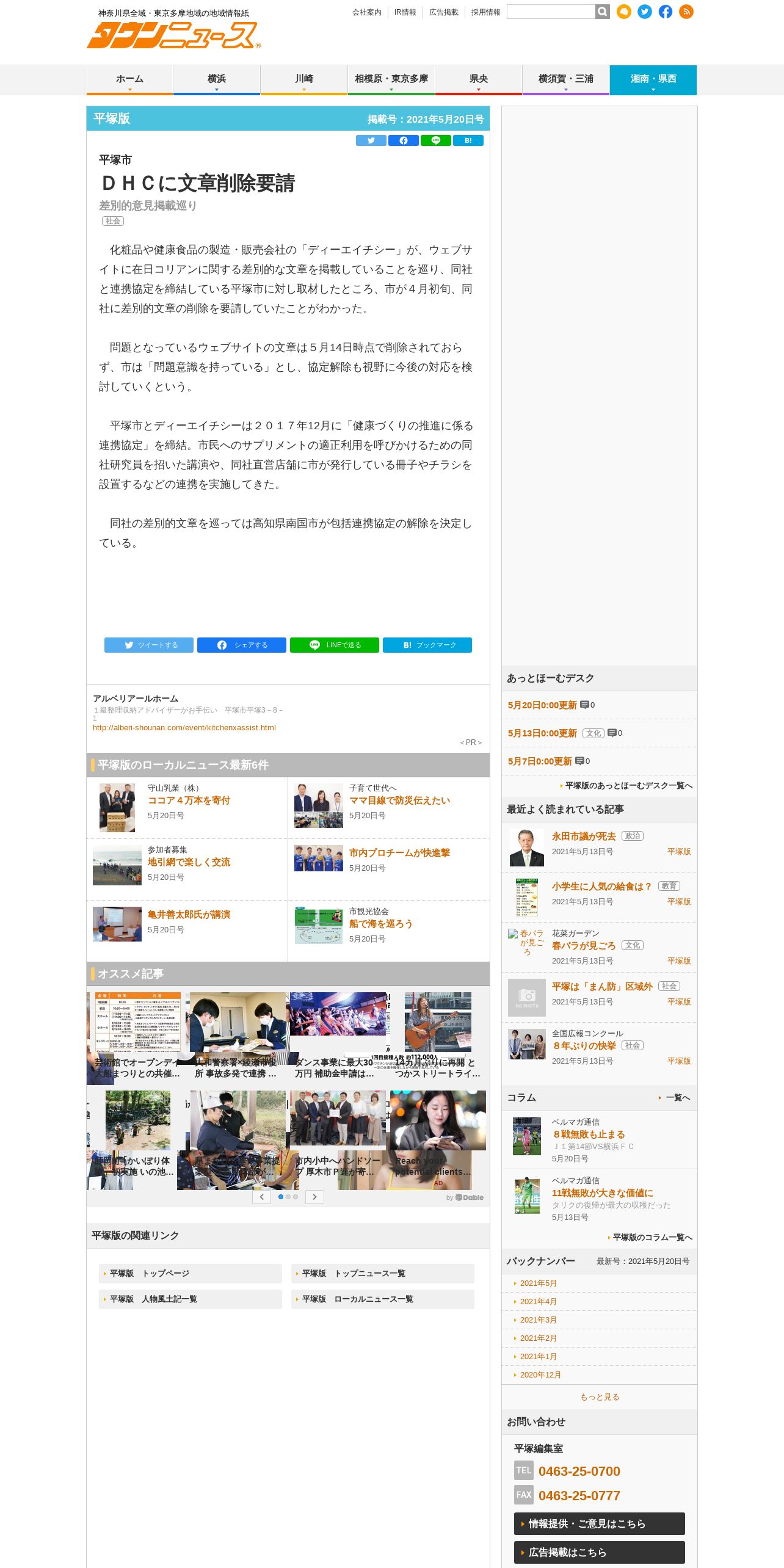Open 平塚版 人物風土記一覧 link
784x1568 pixels.
(190, 1299)
